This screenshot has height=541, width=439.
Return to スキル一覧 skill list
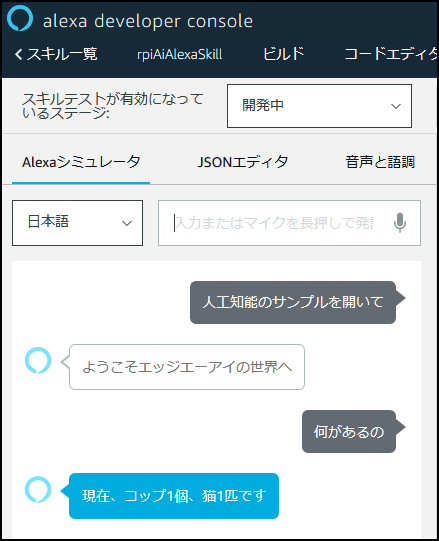(62, 54)
